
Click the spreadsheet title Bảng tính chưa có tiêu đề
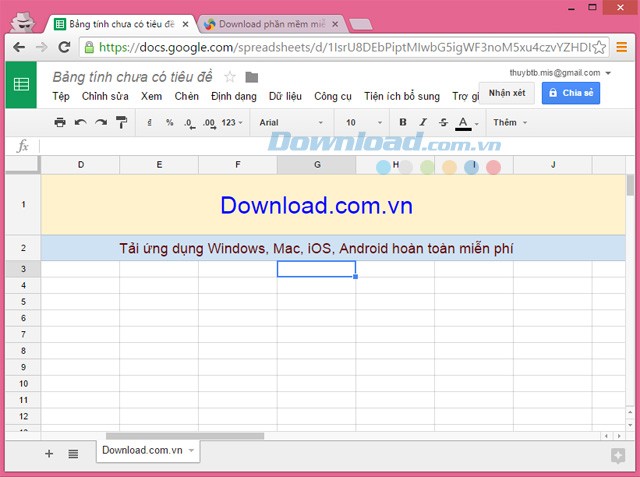pos(133,77)
